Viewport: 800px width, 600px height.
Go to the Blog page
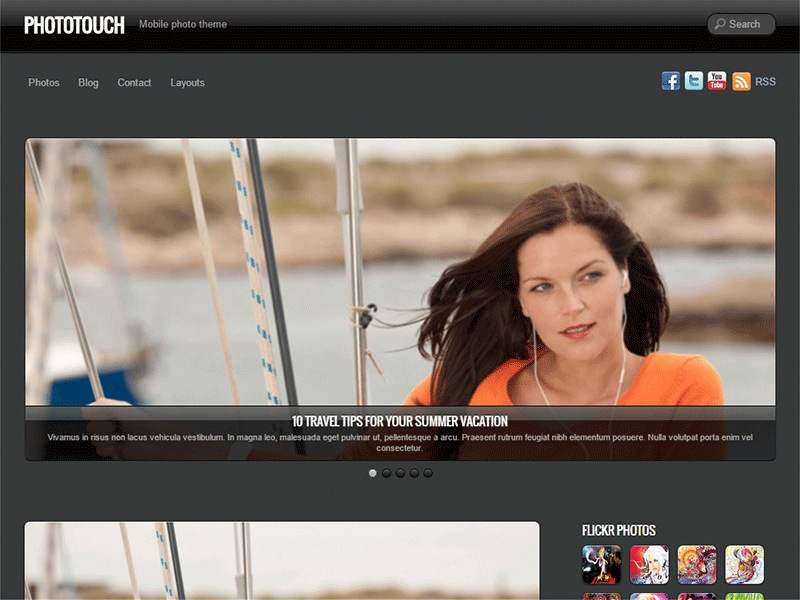coord(88,83)
